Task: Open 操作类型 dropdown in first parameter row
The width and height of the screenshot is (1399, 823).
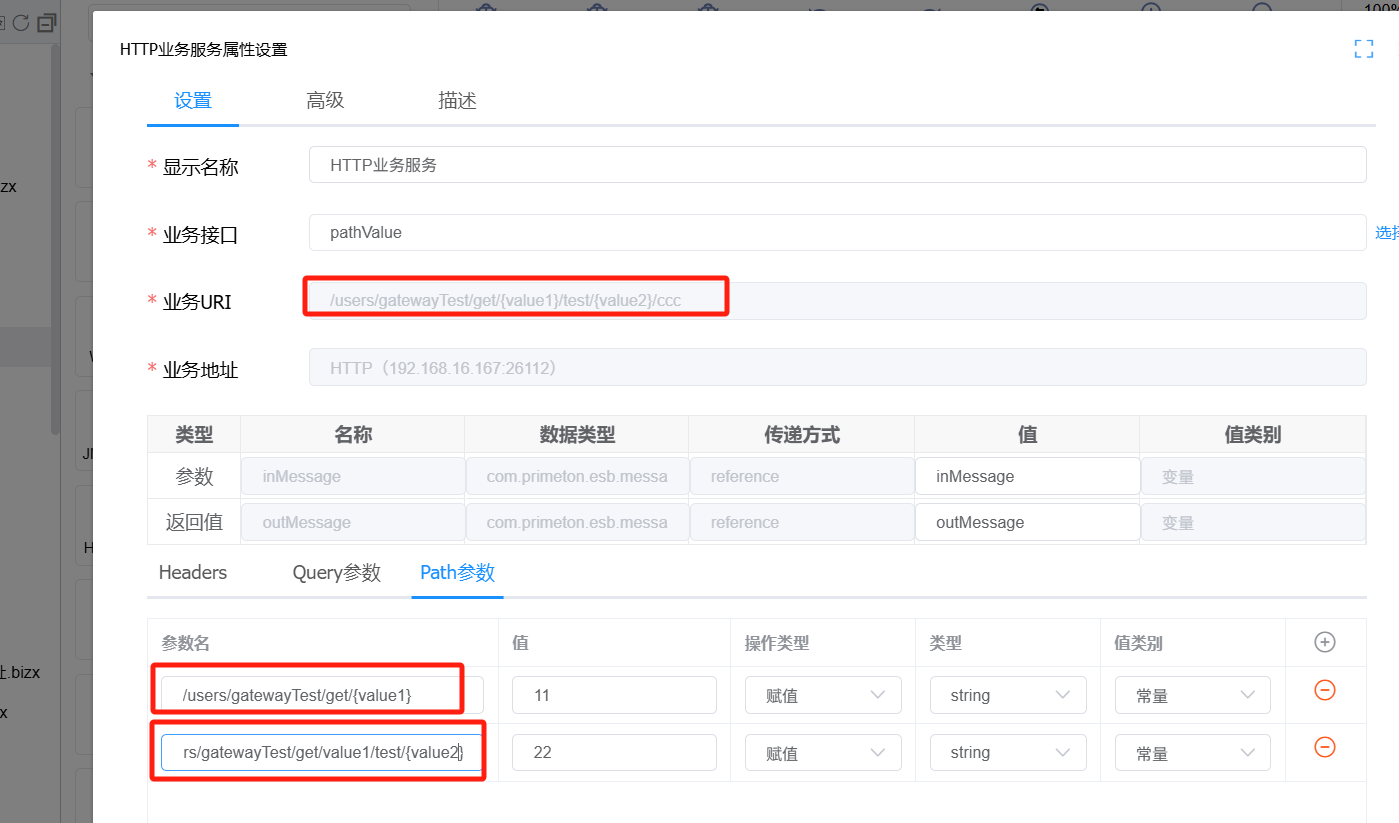Action: coord(823,695)
